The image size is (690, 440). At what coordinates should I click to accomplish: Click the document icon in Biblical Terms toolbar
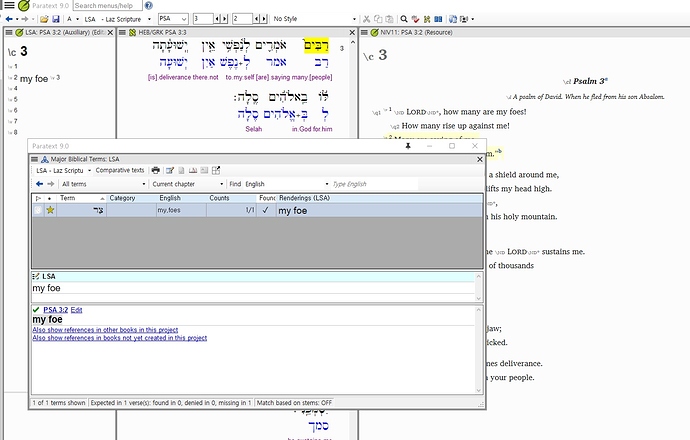181,170
